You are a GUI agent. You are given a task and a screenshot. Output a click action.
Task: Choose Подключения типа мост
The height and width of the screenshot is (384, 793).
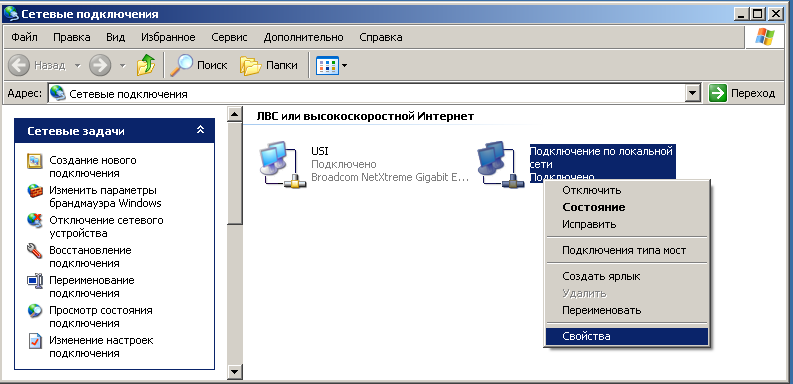tap(627, 250)
